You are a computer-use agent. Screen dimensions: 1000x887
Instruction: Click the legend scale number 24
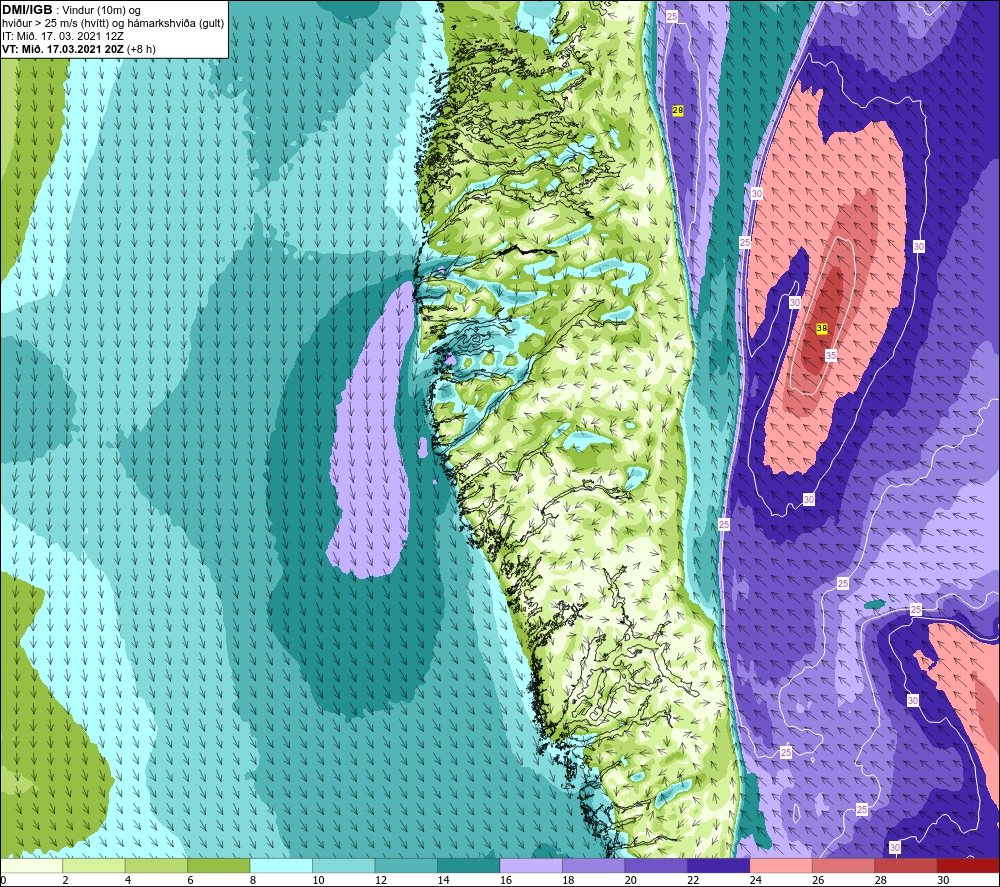(x=756, y=880)
